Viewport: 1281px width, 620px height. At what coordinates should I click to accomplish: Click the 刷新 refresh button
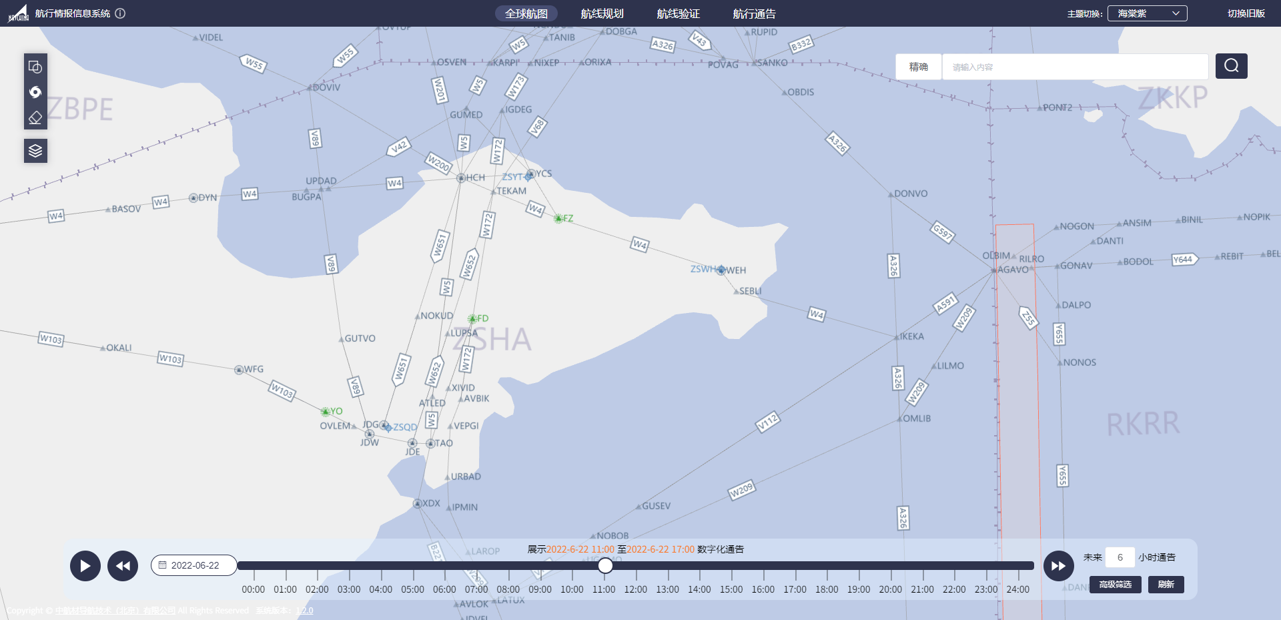pyautogui.click(x=1166, y=584)
